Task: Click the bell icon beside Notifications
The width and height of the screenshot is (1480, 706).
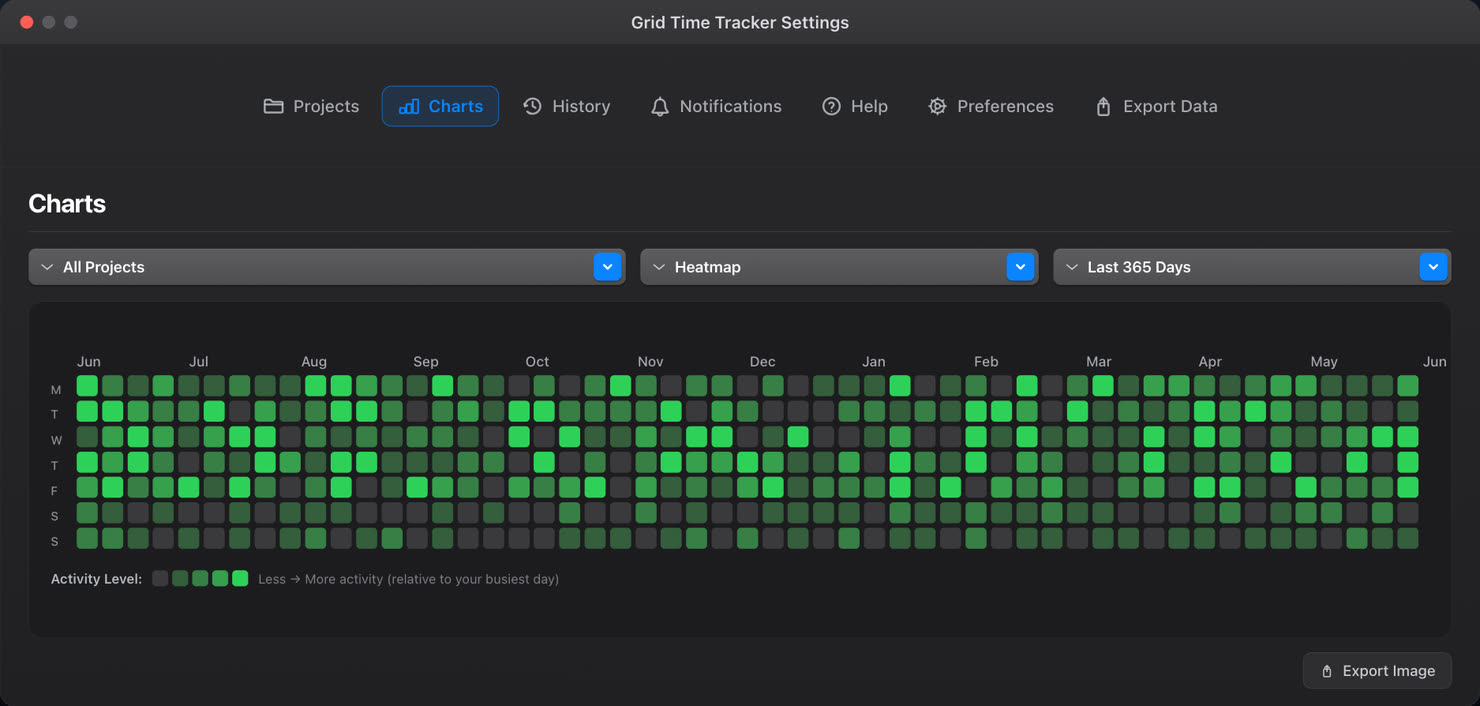Action: click(x=660, y=106)
